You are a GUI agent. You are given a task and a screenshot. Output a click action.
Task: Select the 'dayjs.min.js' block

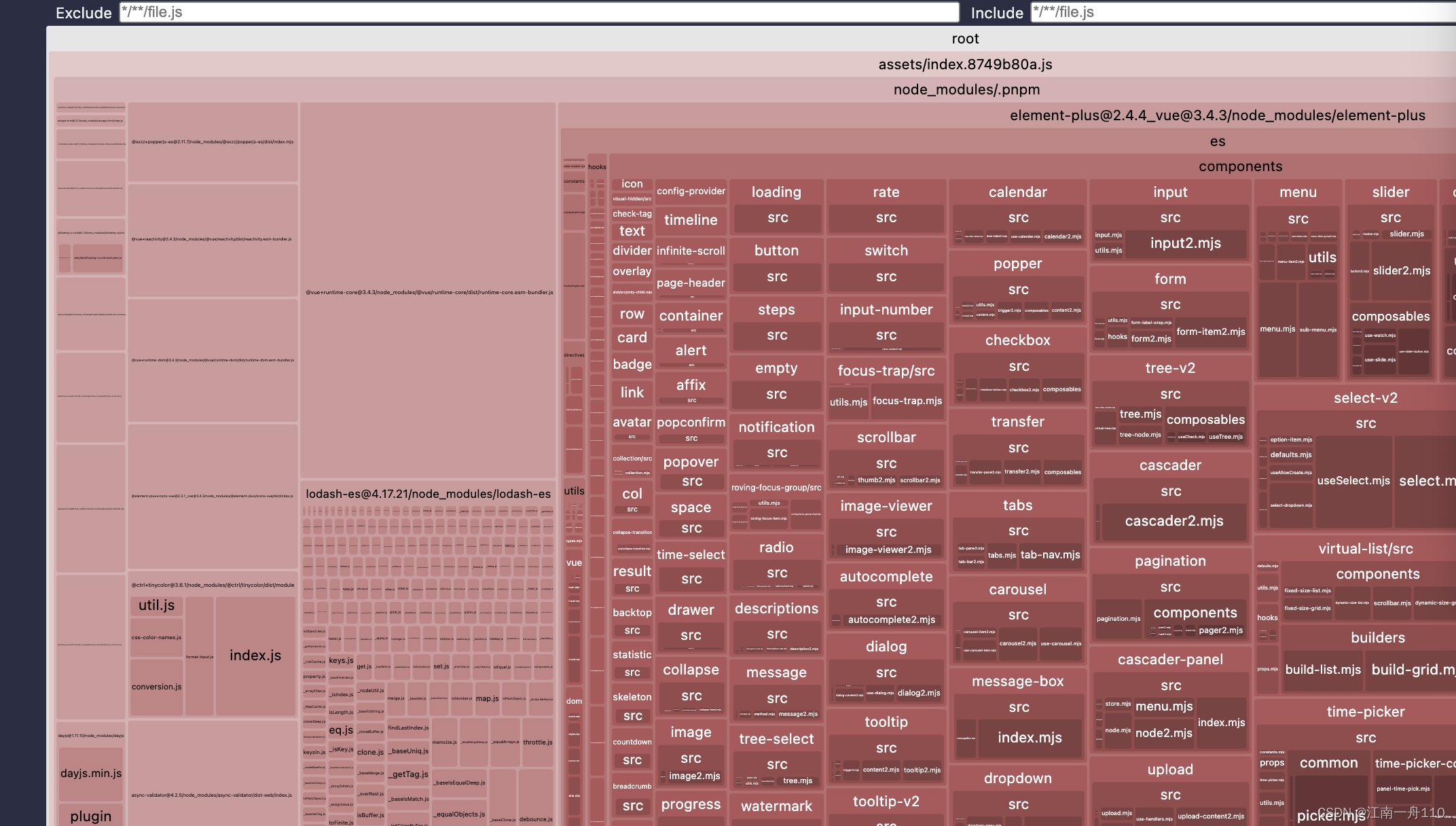91,773
